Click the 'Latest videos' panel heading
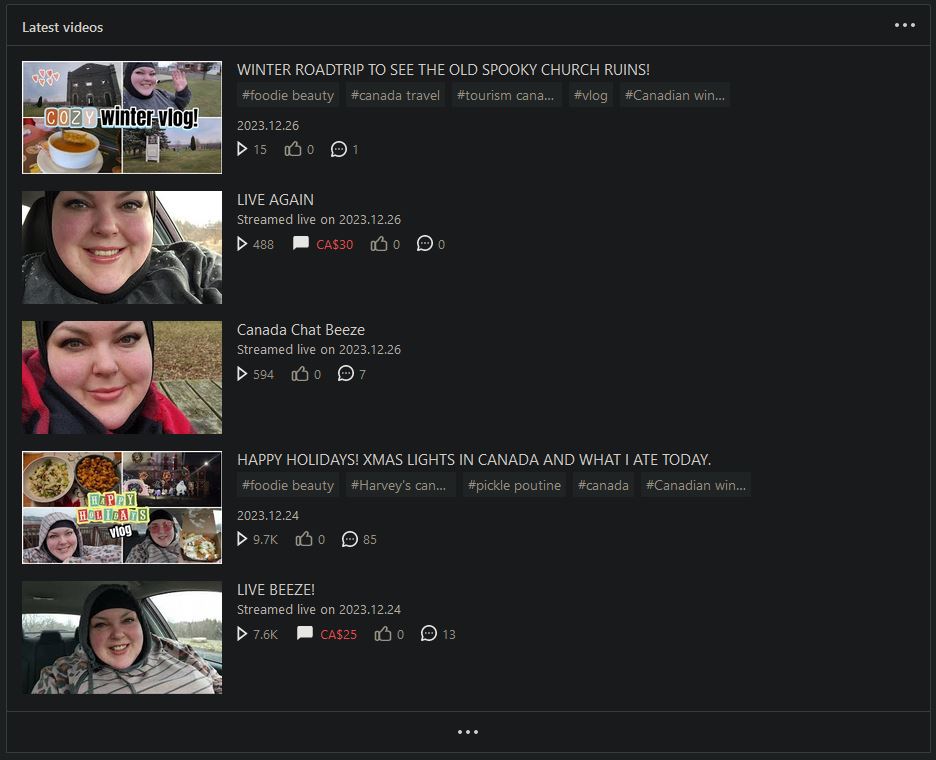 coord(63,27)
